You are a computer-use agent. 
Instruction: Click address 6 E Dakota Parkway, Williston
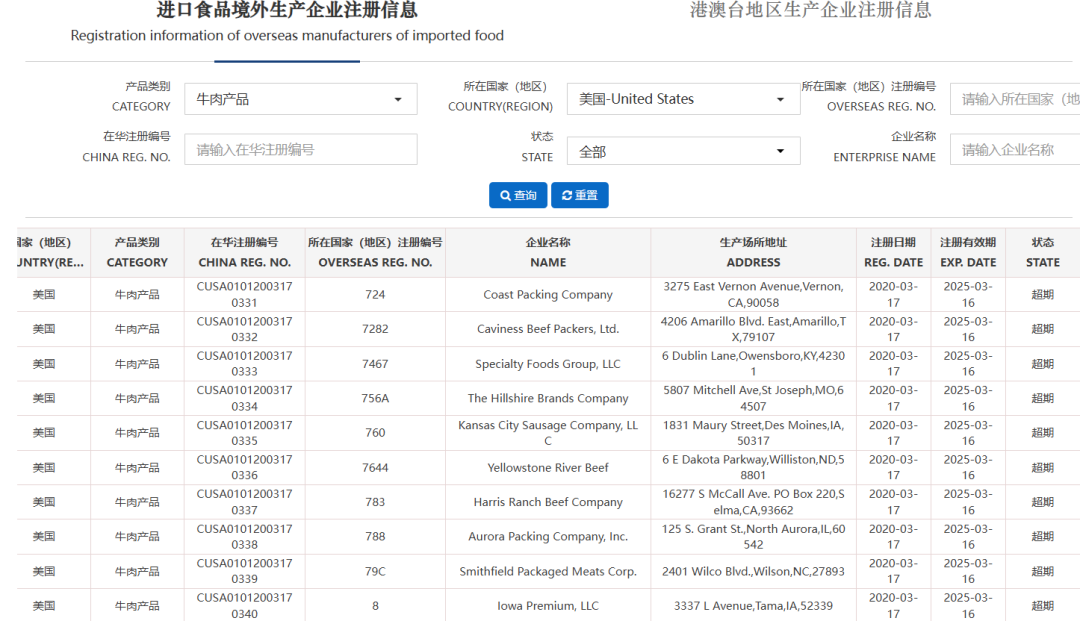(754, 467)
